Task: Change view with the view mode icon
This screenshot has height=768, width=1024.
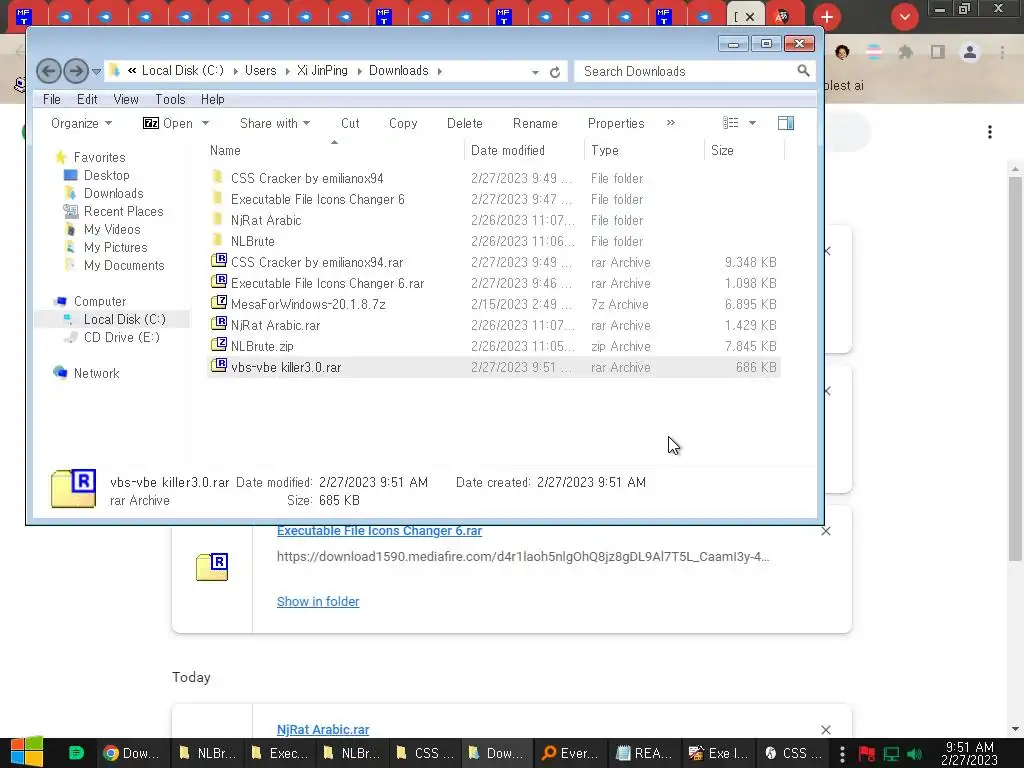Action: 730,123
